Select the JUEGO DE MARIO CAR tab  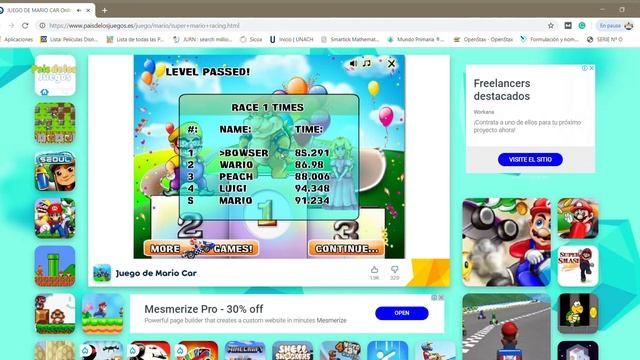click(x=46, y=10)
